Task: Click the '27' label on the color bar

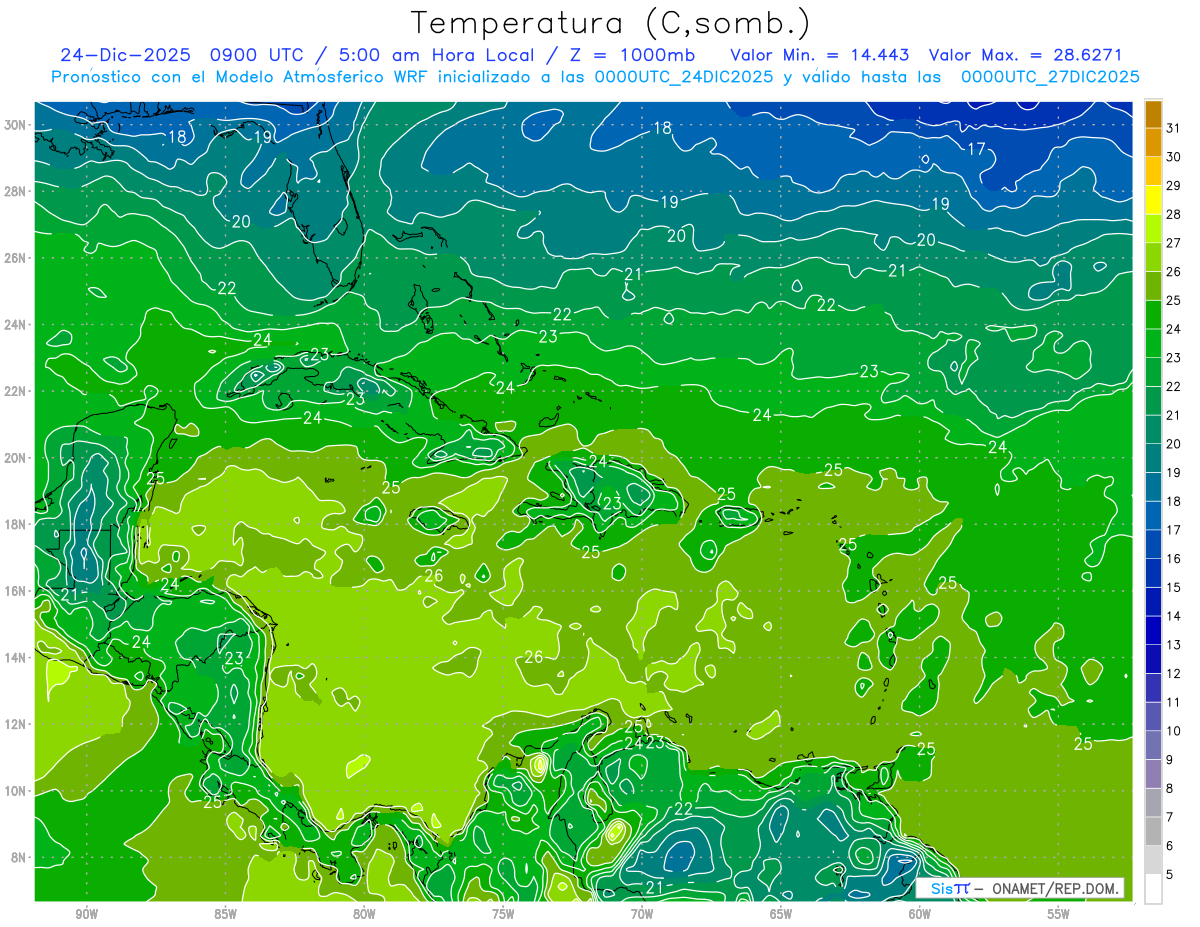Action: pyautogui.click(x=1174, y=243)
